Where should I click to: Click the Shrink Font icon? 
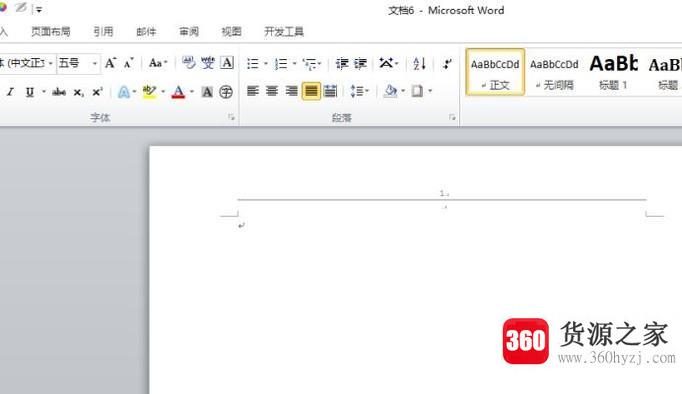click(129, 63)
